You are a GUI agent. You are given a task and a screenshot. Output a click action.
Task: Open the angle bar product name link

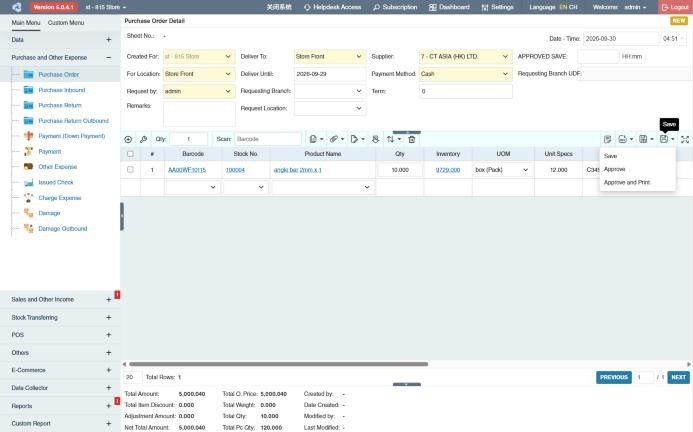click(297, 170)
